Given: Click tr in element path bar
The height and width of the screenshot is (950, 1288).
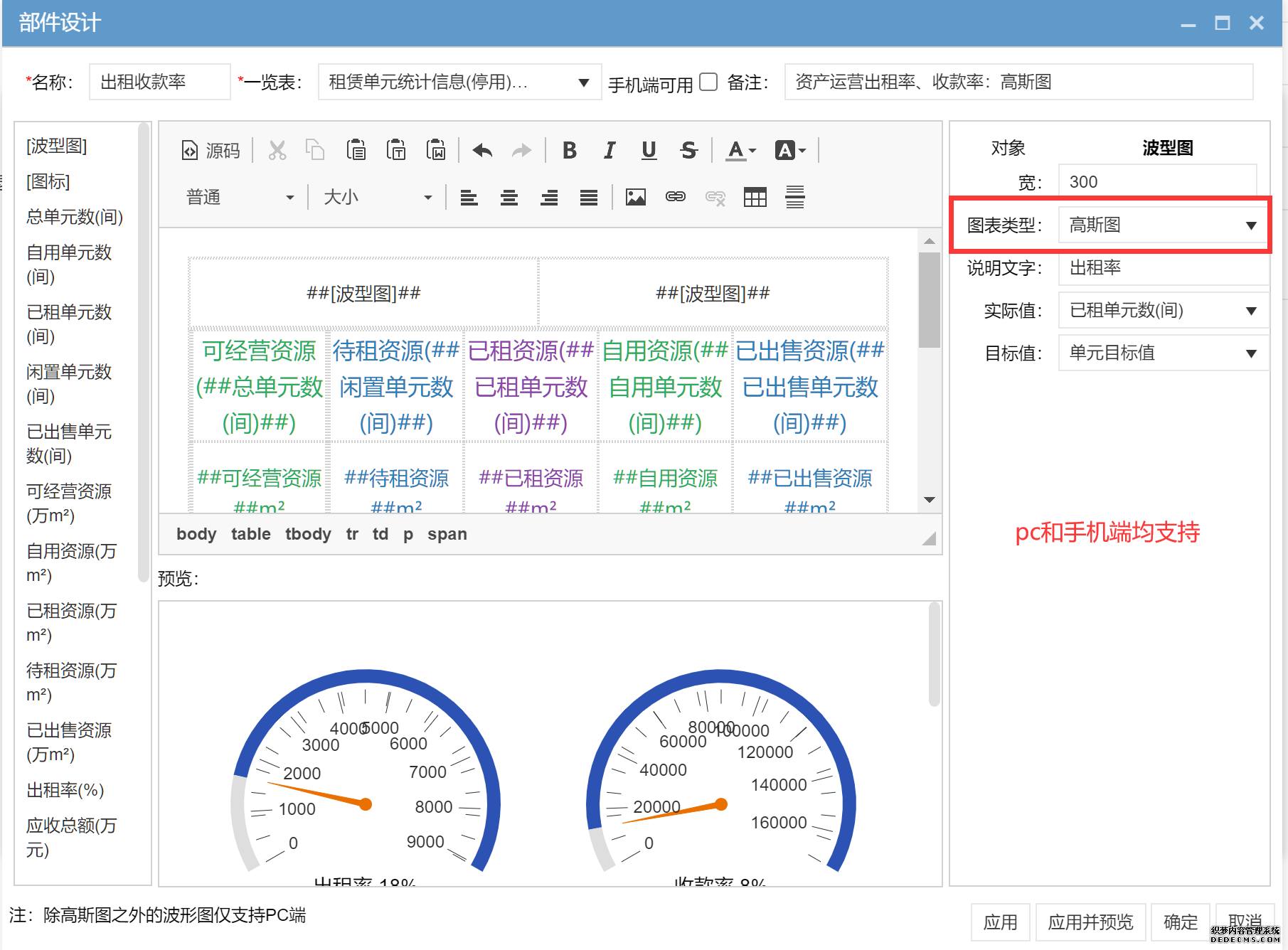Looking at the screenshot, I should pyautogui.click(x=352, y=534).
